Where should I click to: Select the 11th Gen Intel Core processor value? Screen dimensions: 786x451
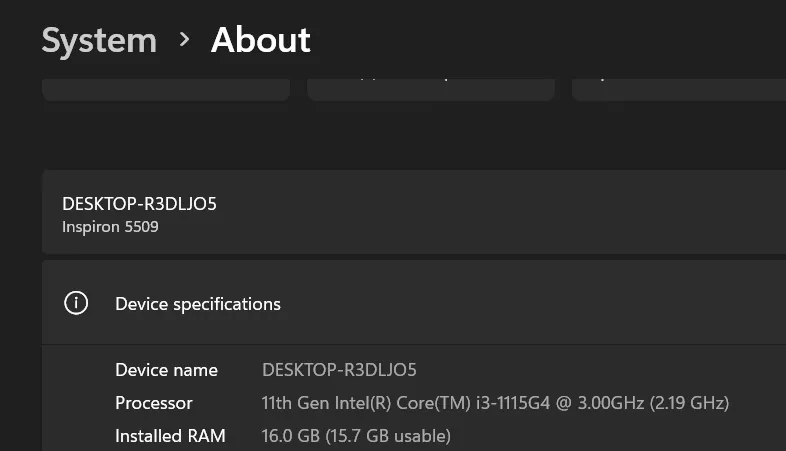click(x=495, y=403)
